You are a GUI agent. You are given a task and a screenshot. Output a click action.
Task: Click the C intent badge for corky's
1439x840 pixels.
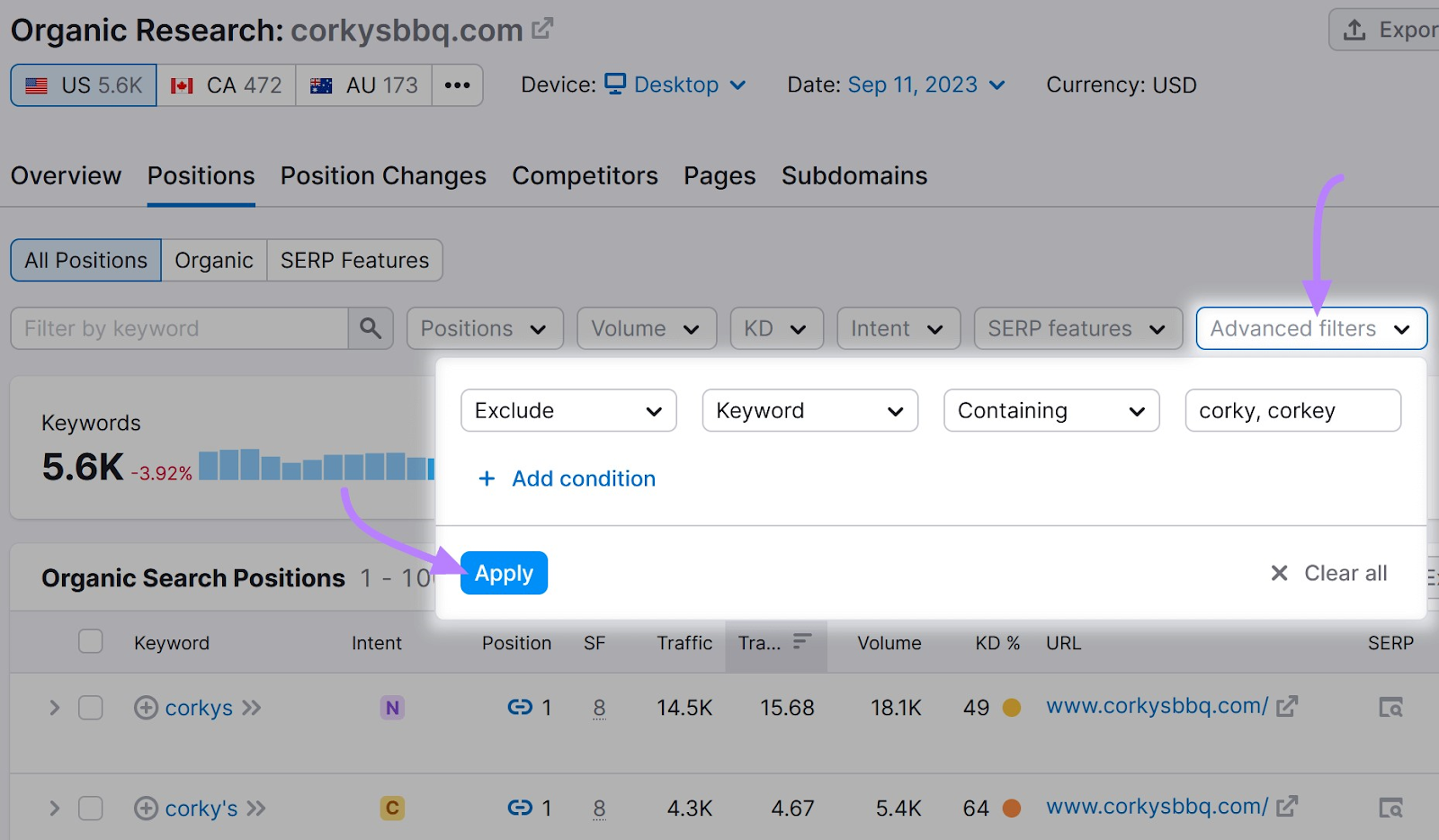point(392,809)
